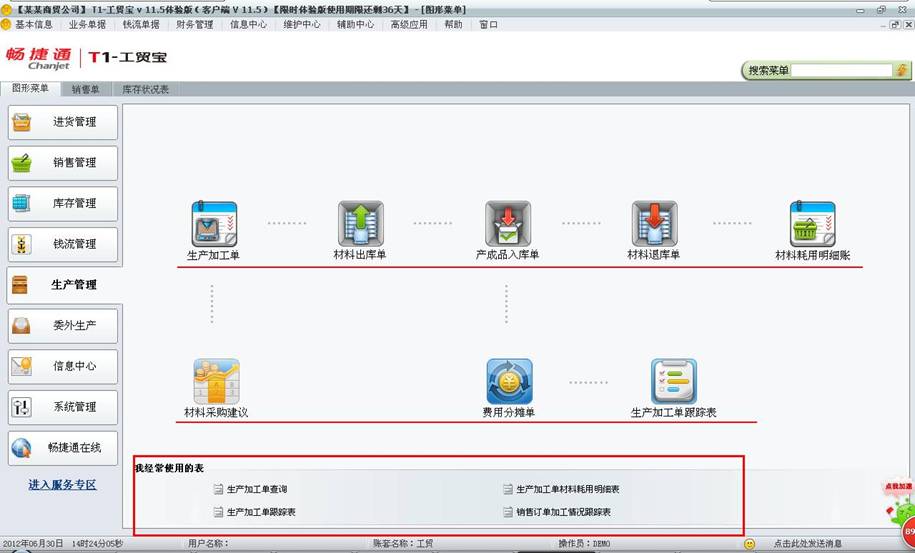Screen dimensions: 915x553
Task: Open the 辅助中心 menu
Action: pyautogui.click(x=356, y=24)
